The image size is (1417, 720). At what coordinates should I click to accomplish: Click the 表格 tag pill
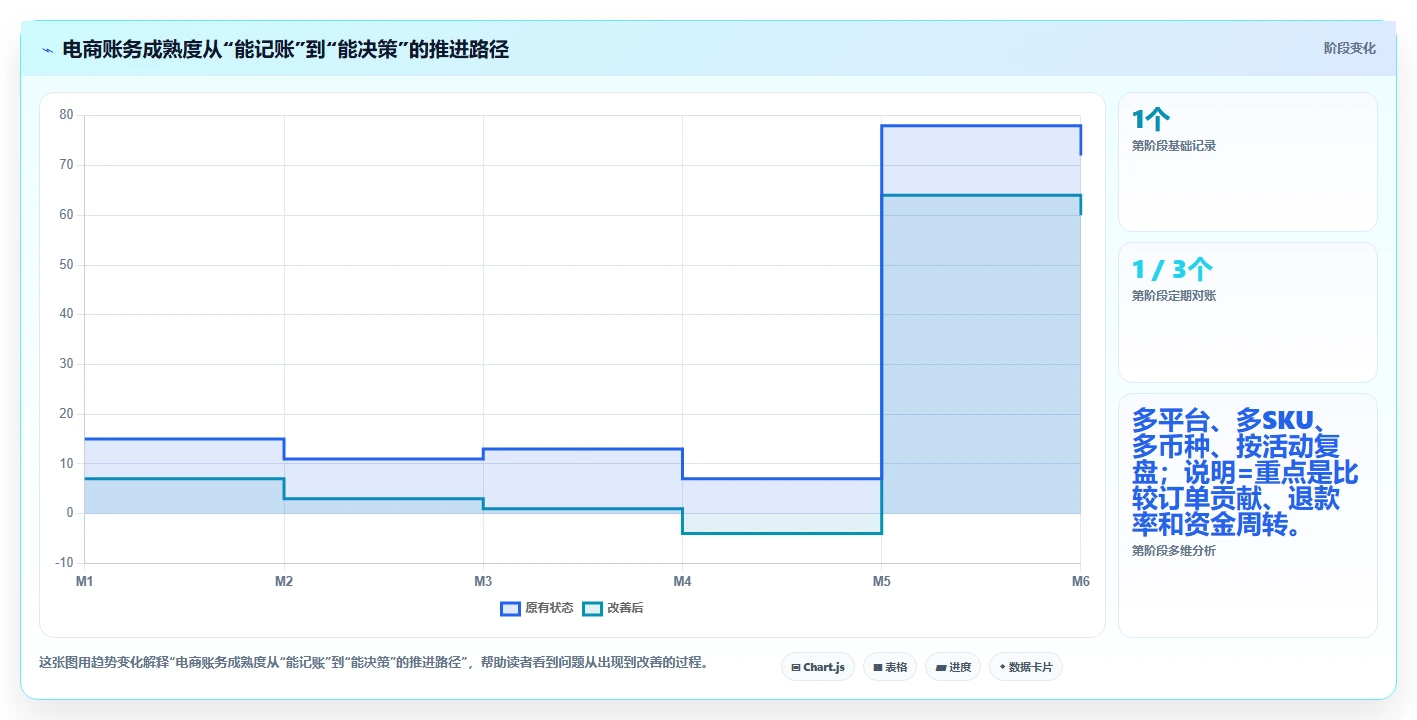pyautogui.click(x=890, y=667)
